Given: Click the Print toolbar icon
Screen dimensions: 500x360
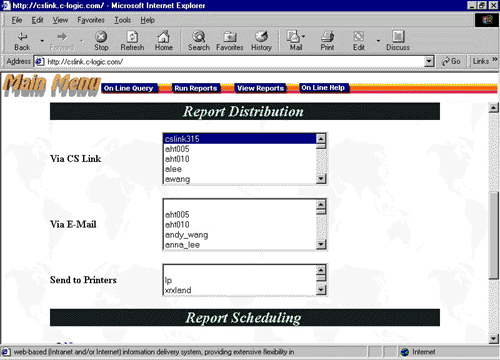Looking at the screenshot, I should [327, 36].
